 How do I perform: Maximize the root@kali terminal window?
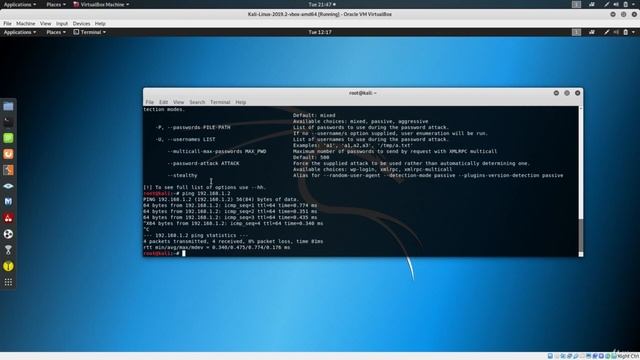pyautogui.click(x=567, y=93)
